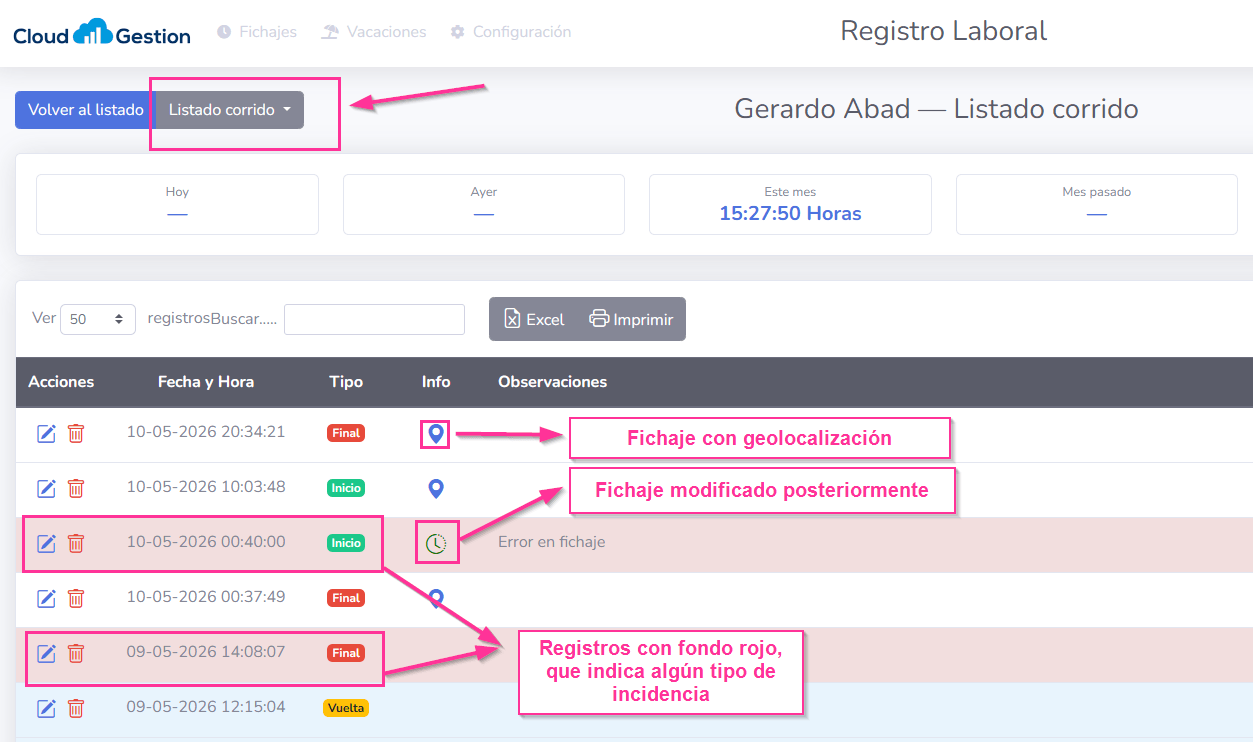Screen dimensions: 1253x742
Task: Click the Final badge at 20:34:21
Action: coord(346,433)
